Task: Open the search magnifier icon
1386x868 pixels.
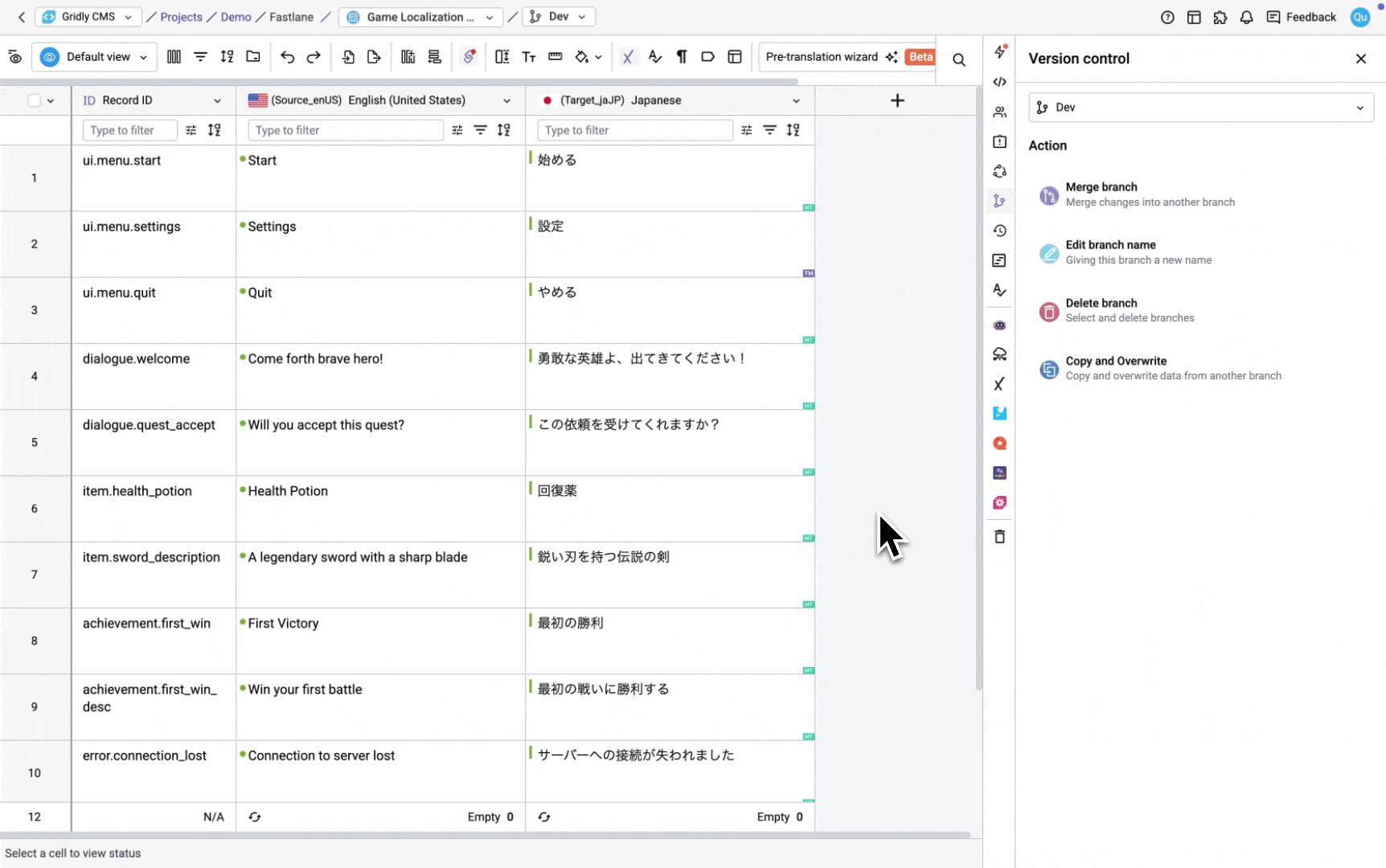Action: [958, 59]
